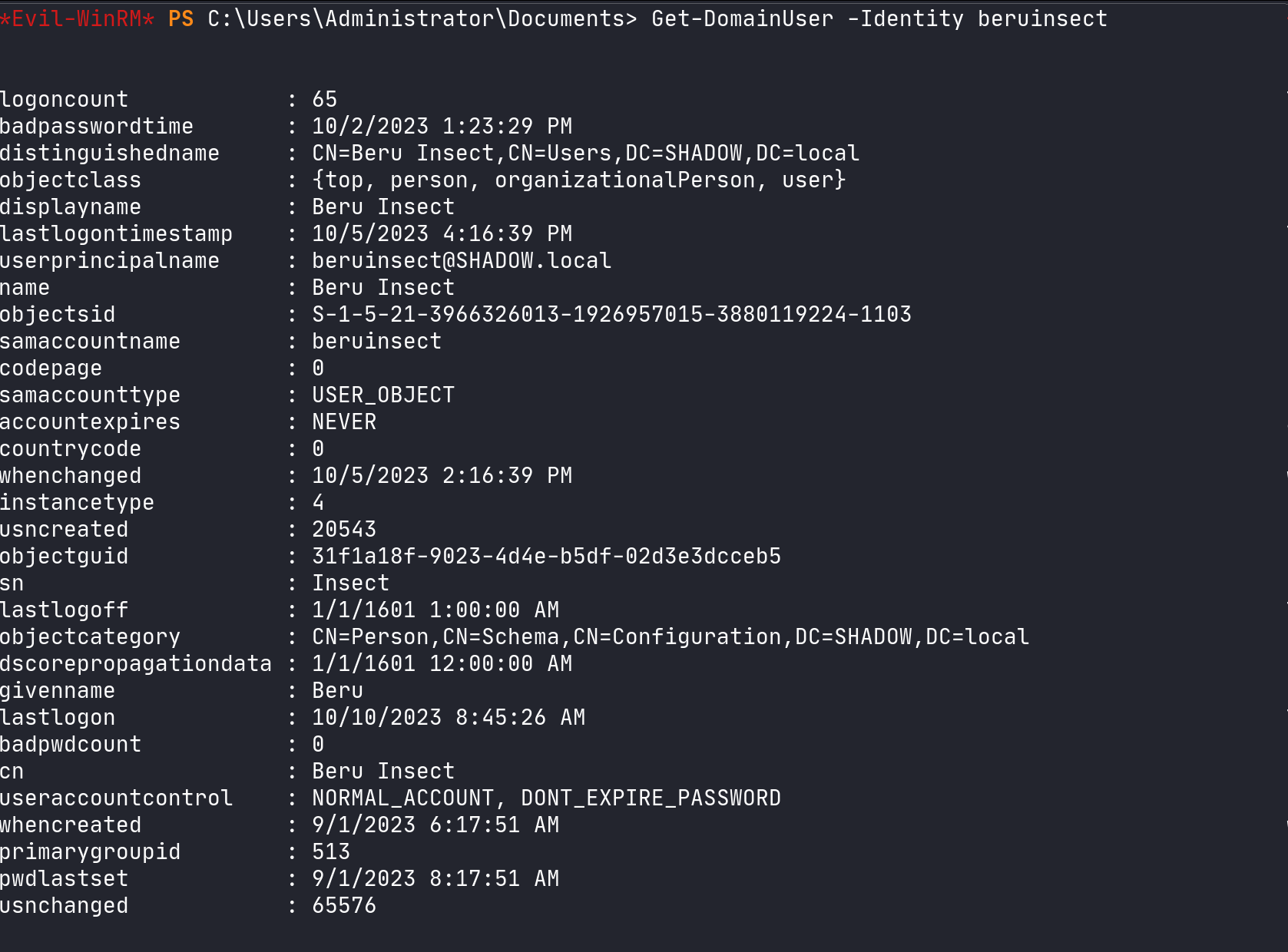Click the userprincipalname beruinsect@SHADOW.local
The image size is (1288, 952).
point(462,260)
